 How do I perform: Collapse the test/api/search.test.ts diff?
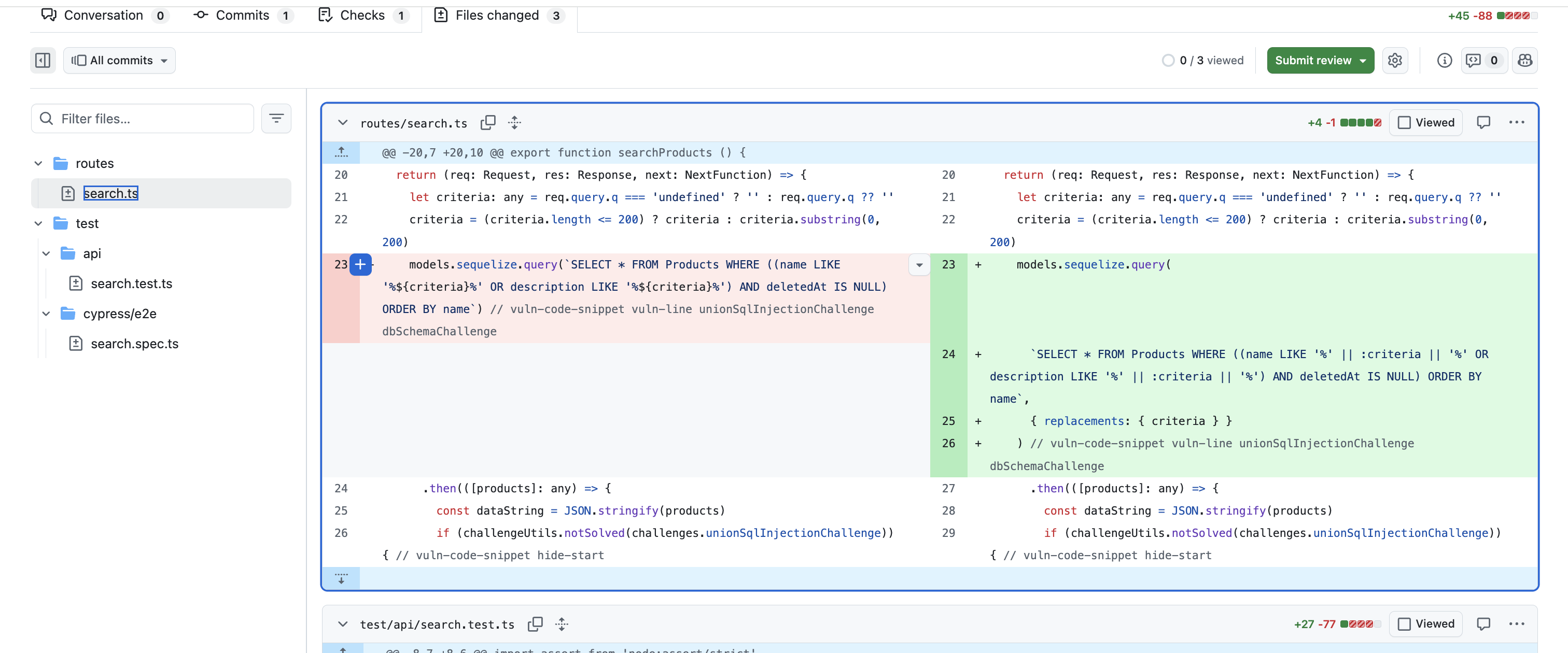[343, 624]
